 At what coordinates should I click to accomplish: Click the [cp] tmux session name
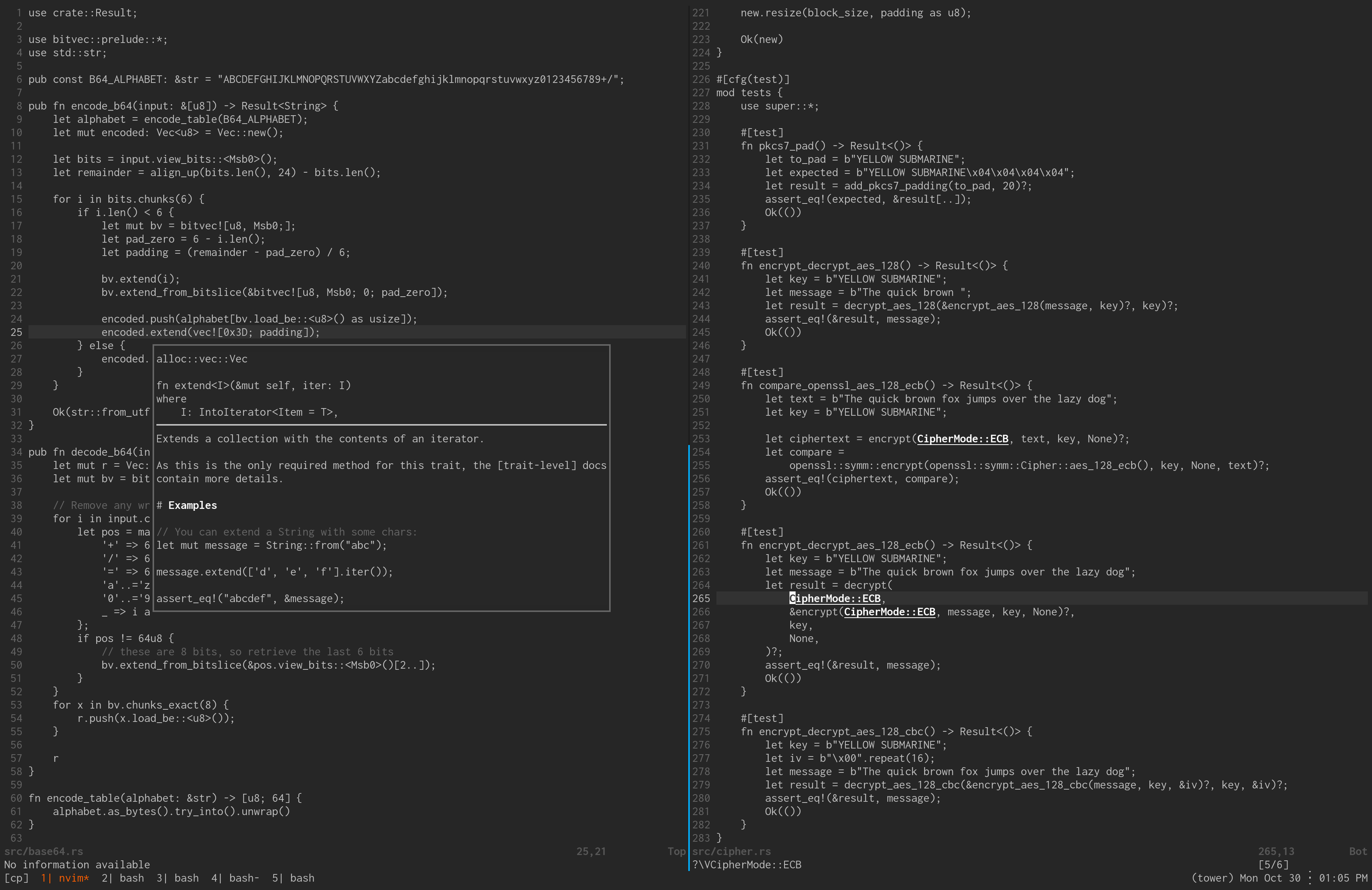[x=16, y=878]
